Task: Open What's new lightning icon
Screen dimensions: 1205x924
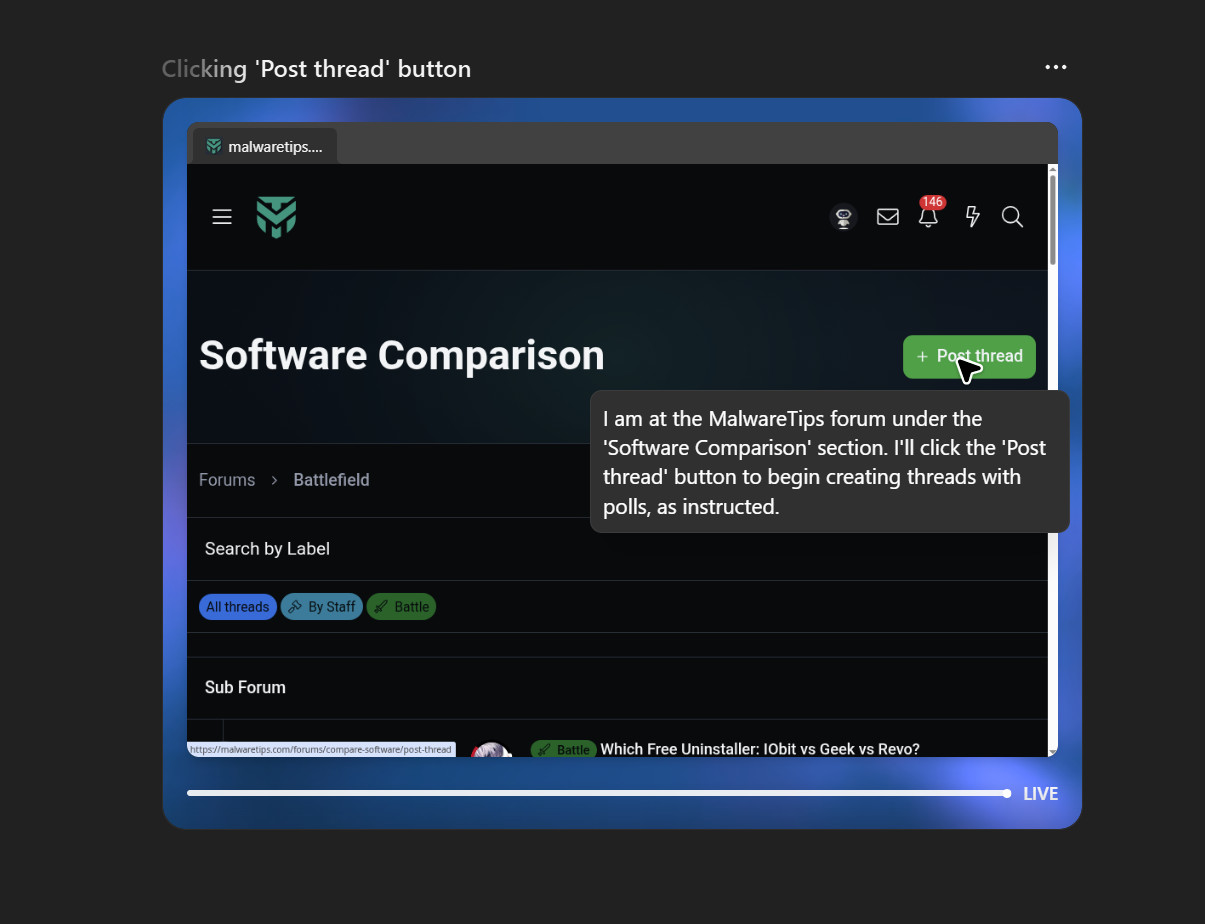Action: (x=972, y=217)
